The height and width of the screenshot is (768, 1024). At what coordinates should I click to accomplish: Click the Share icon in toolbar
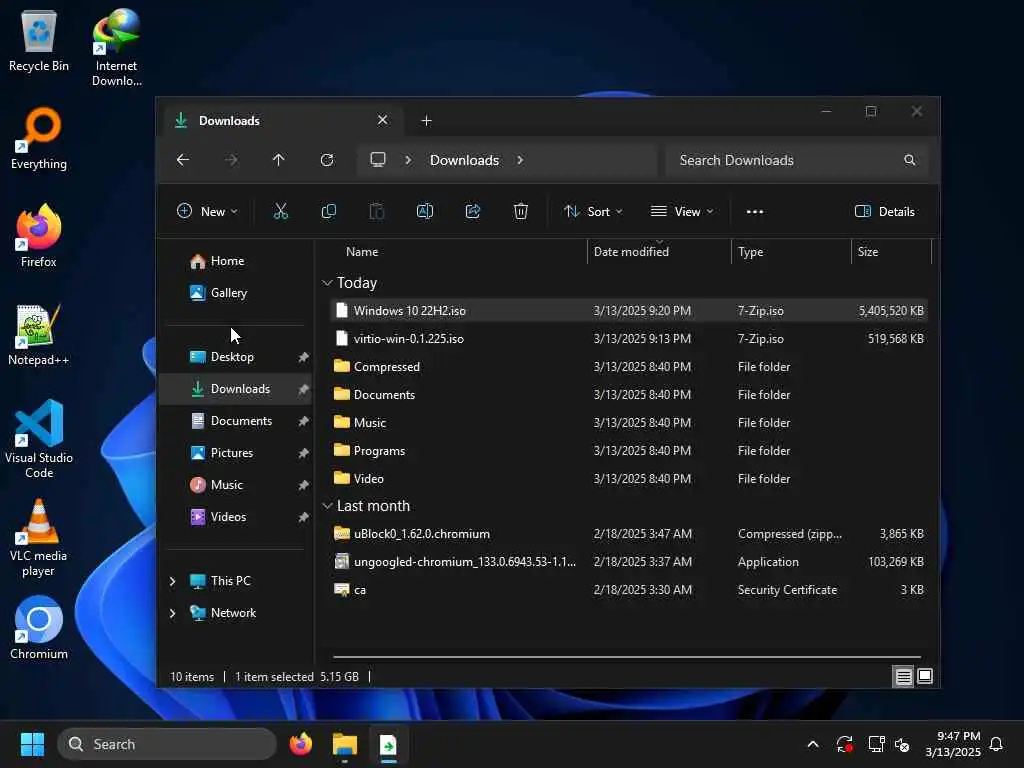pyautogui.click(x=473, y=211)
